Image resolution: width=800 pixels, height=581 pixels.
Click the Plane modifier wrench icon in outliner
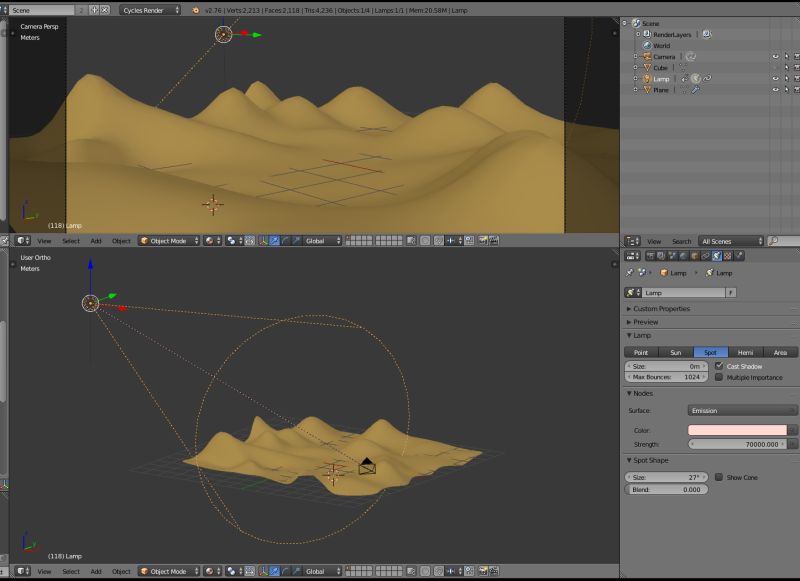pyautogui.click(x=695, y=90)
